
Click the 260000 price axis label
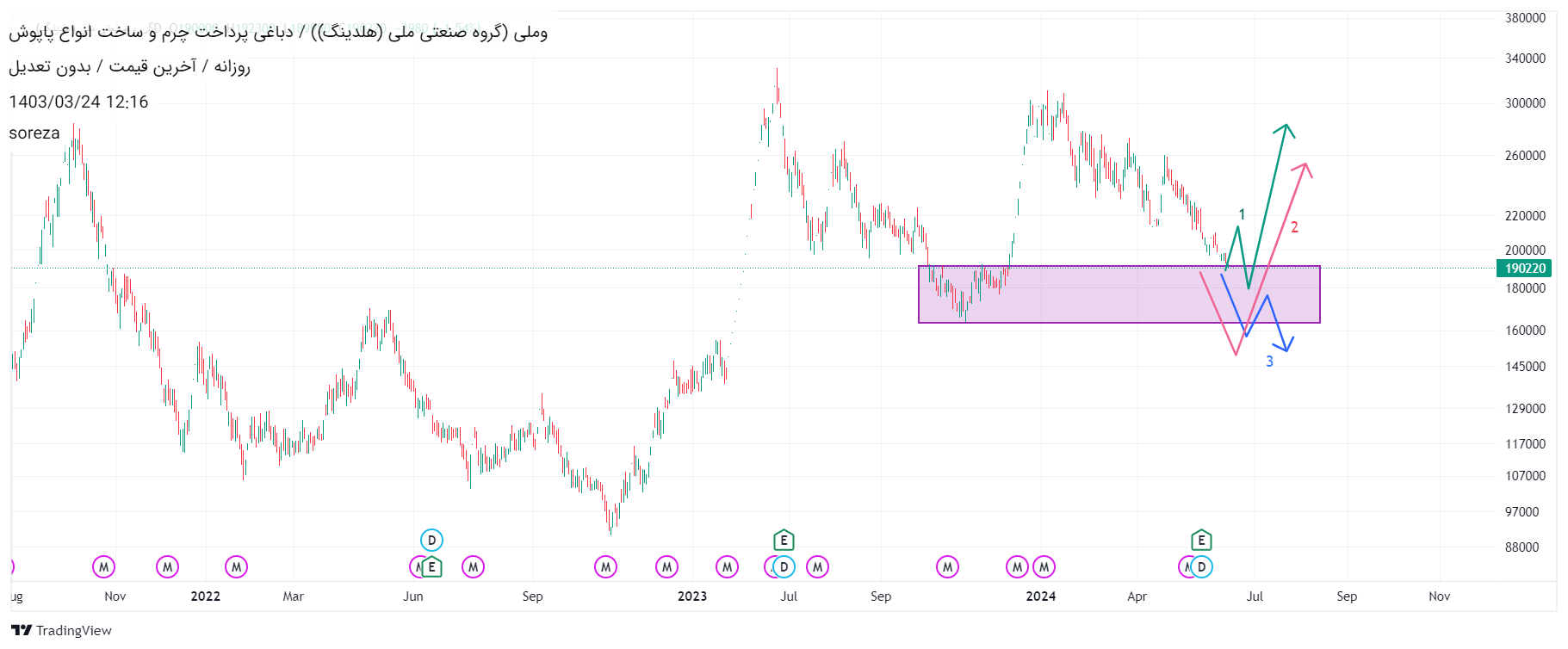pos(1525,155)
